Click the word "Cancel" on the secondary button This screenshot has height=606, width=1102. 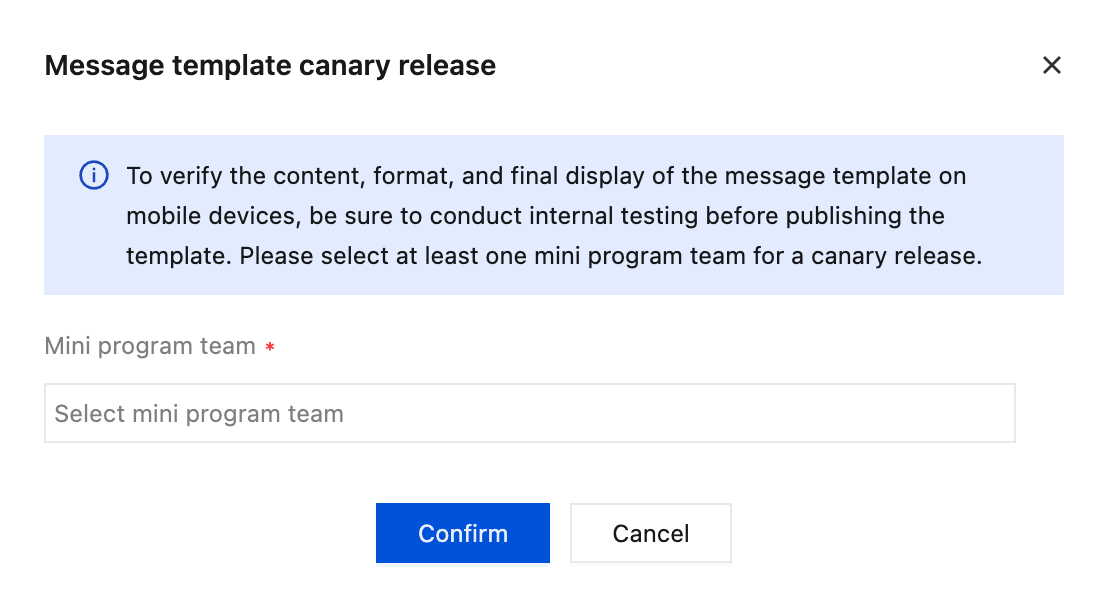tap(651, 534)
